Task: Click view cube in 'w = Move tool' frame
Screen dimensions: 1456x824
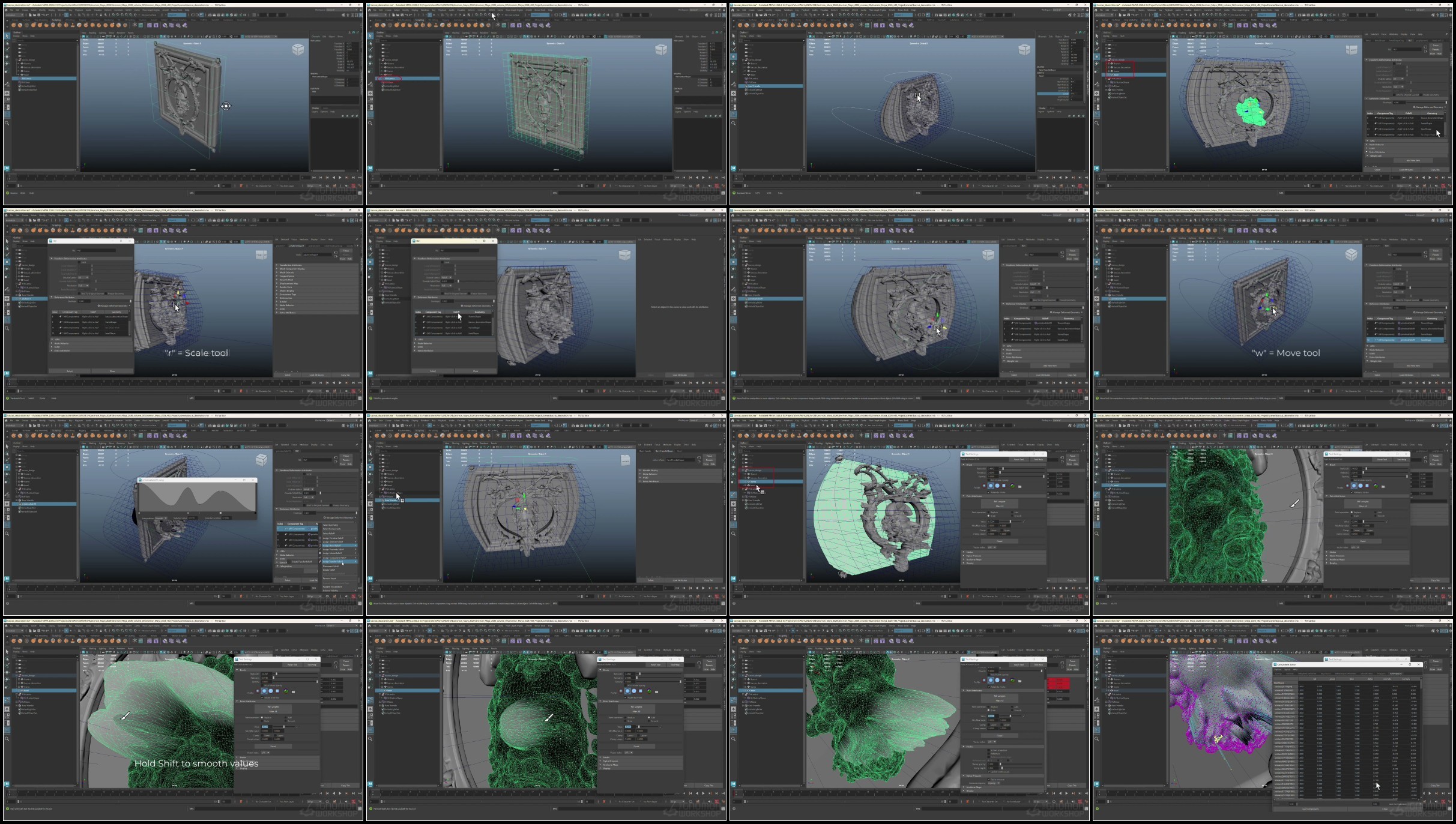Action: 1351,255
